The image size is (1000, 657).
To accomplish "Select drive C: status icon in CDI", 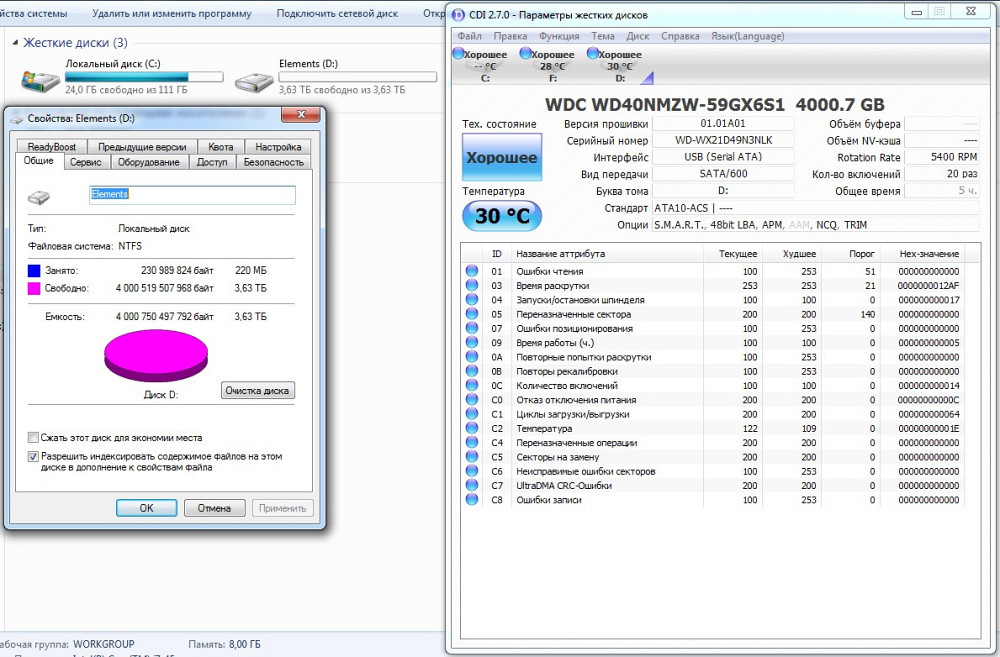I will (458, 54).
